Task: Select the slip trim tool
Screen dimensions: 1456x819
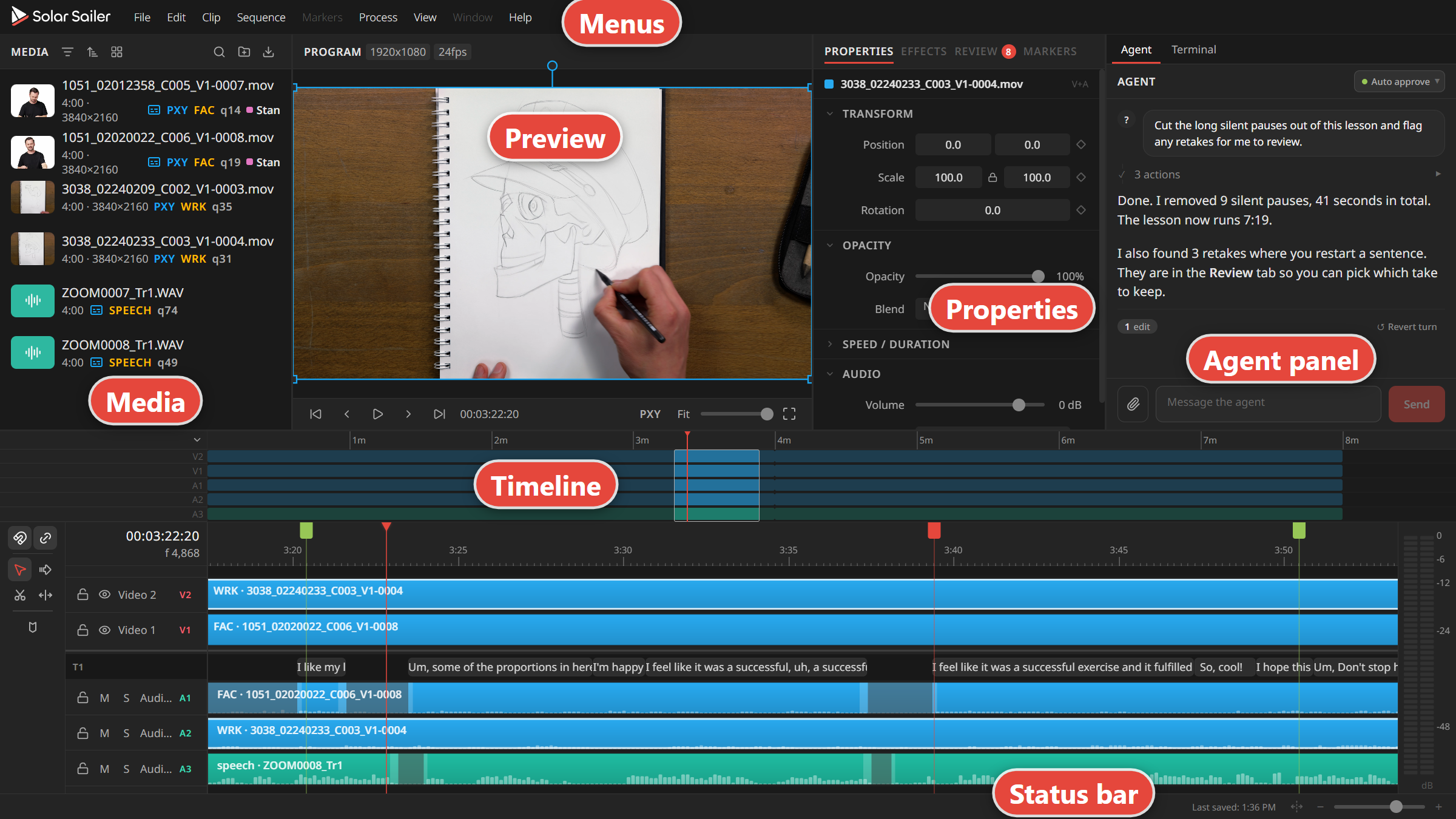Action: click(45, 595)
